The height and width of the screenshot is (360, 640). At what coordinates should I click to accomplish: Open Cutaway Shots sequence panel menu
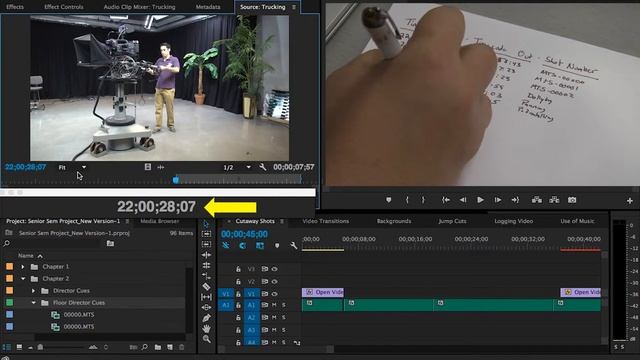(282, 221)
